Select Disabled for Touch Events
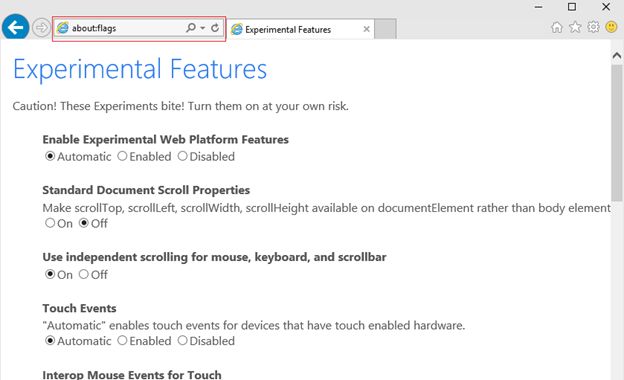 tap(182, 341)
